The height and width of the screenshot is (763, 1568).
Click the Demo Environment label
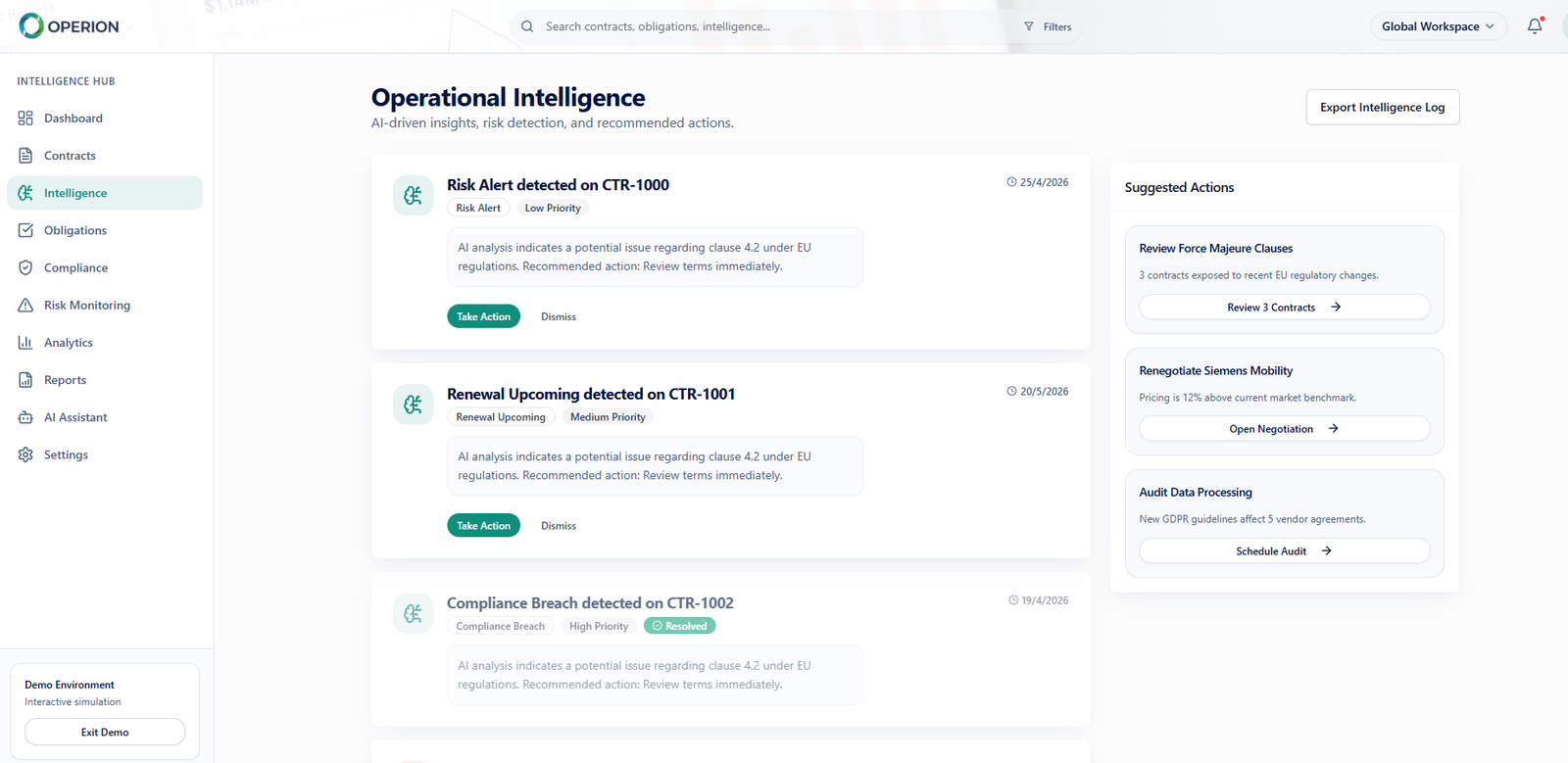70,685
